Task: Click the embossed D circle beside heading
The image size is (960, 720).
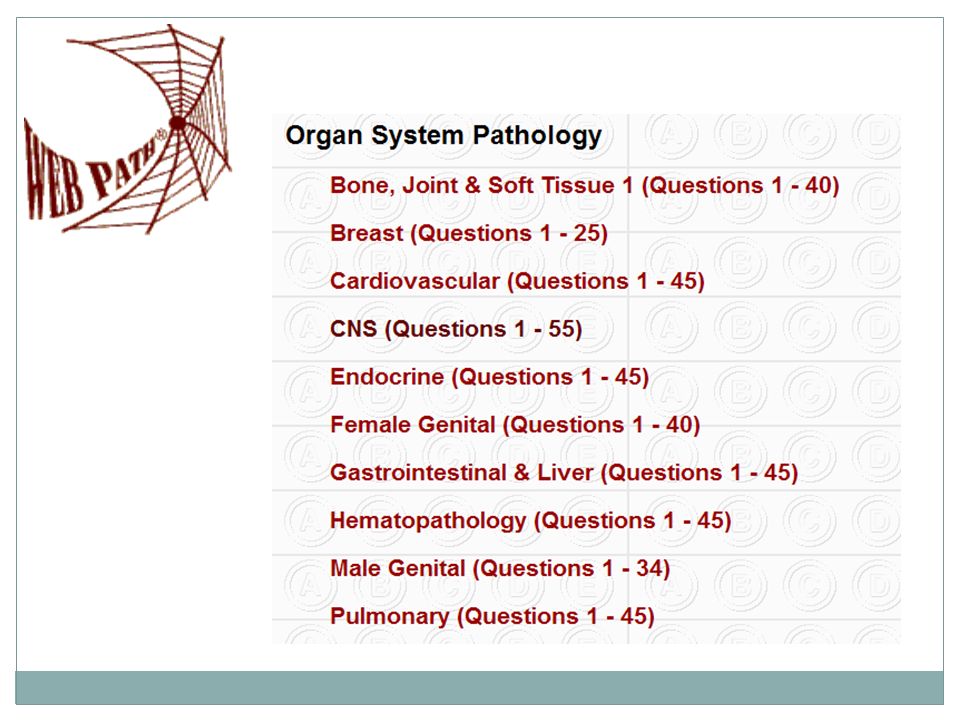Action: coord(878,135)
